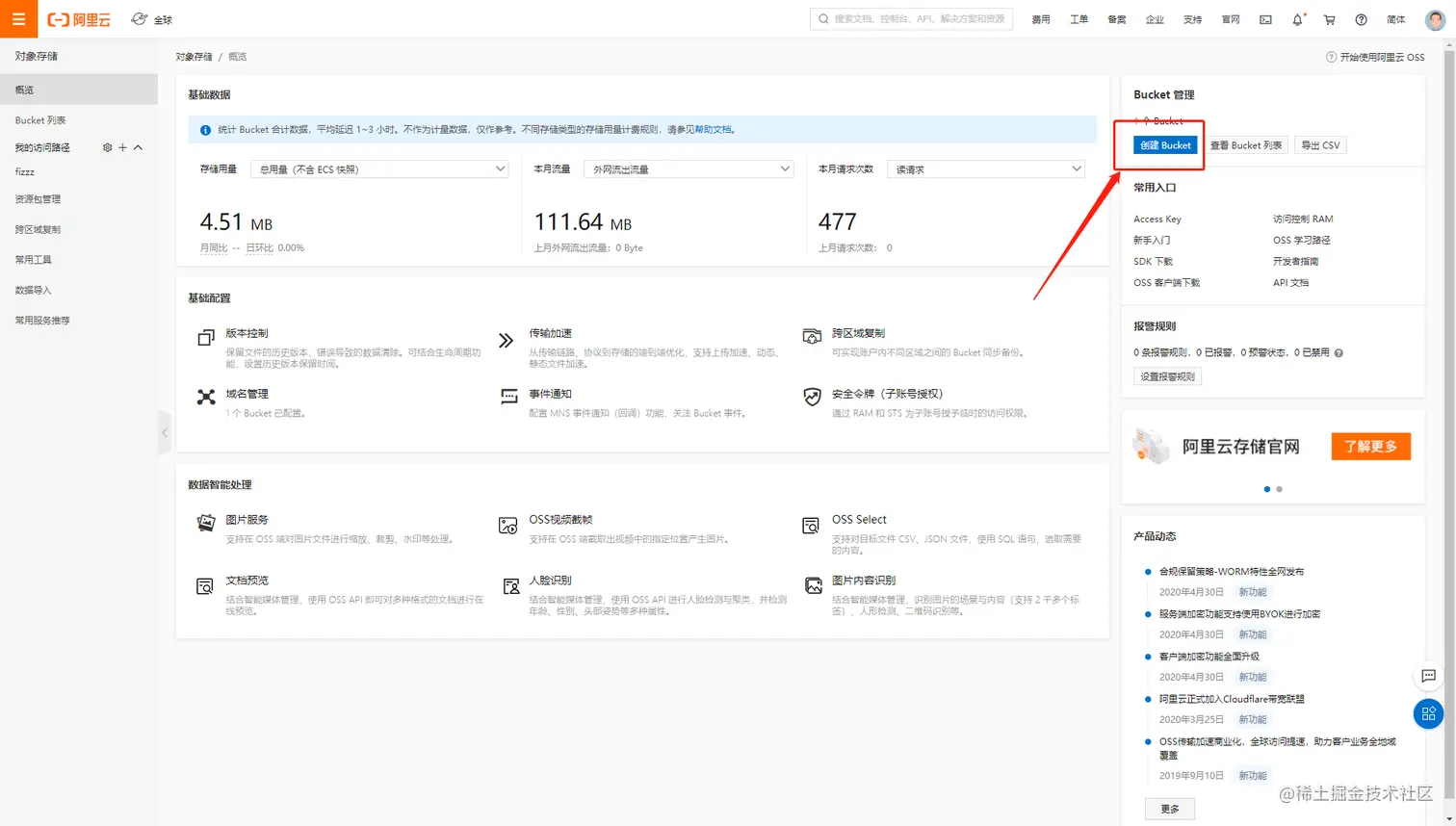Open the 企业 top menu
Viewport: 1456px width, 826px height.
tap(1155, 19)
